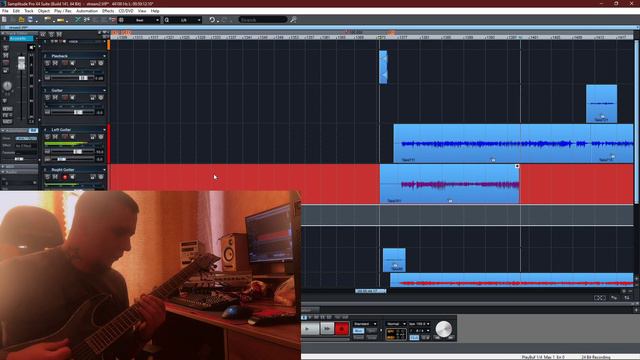
Task: Click the New project toolbar icon
Action: (4, 20)
